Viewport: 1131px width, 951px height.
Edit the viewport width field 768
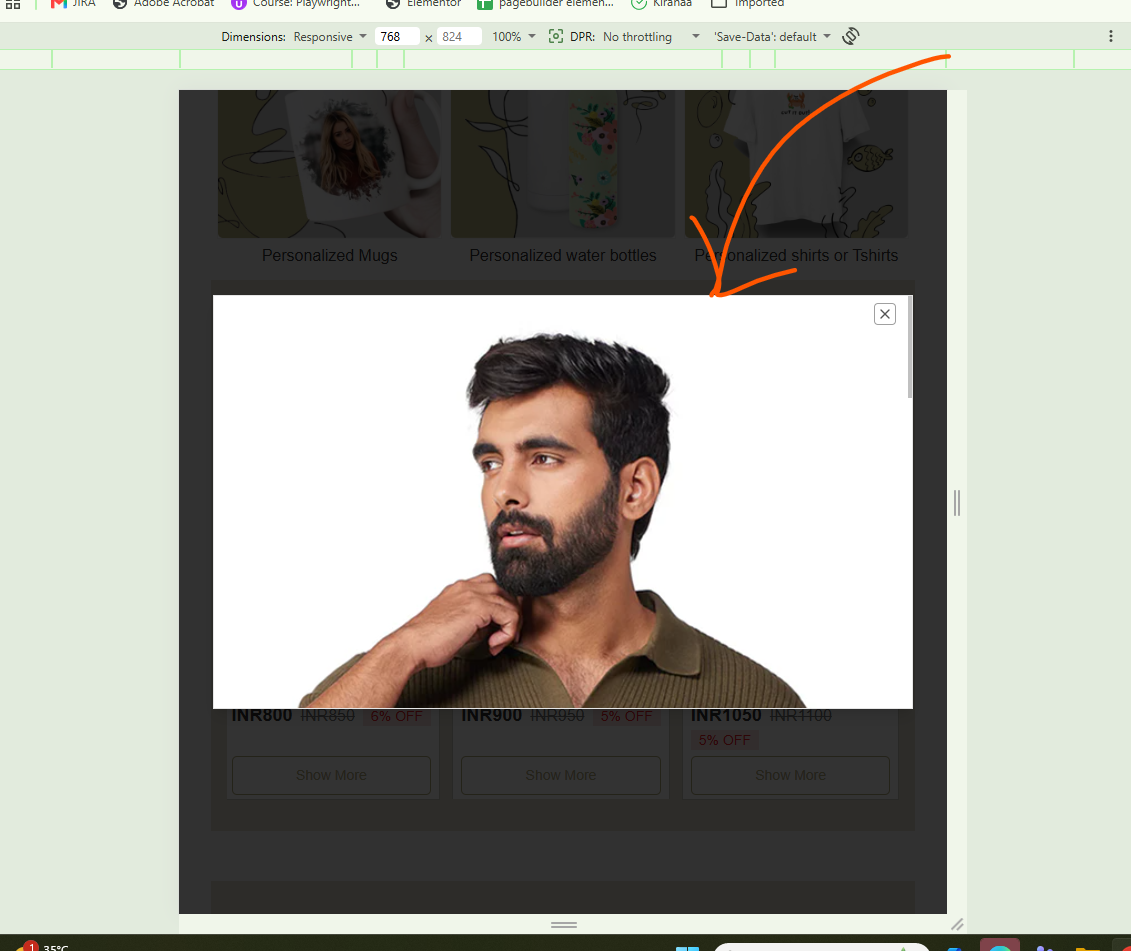point(397,37)
